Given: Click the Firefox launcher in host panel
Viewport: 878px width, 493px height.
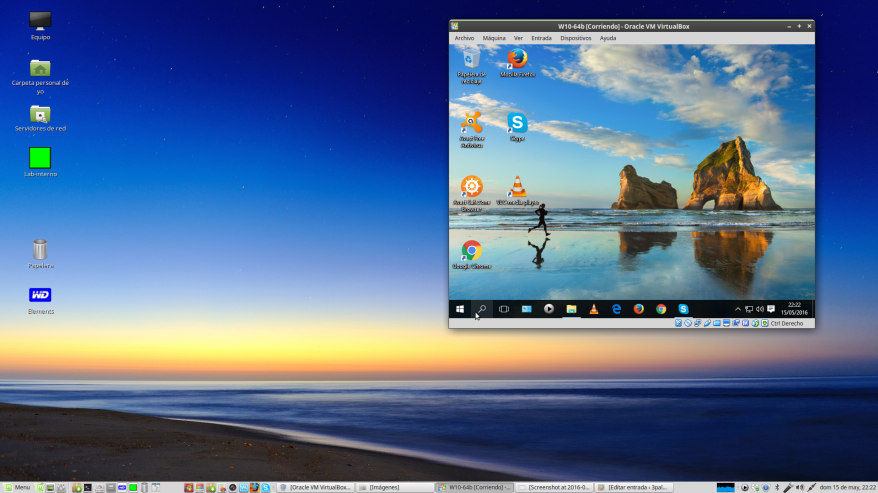Looking at the screenshot, I should (x=254, y=487).
